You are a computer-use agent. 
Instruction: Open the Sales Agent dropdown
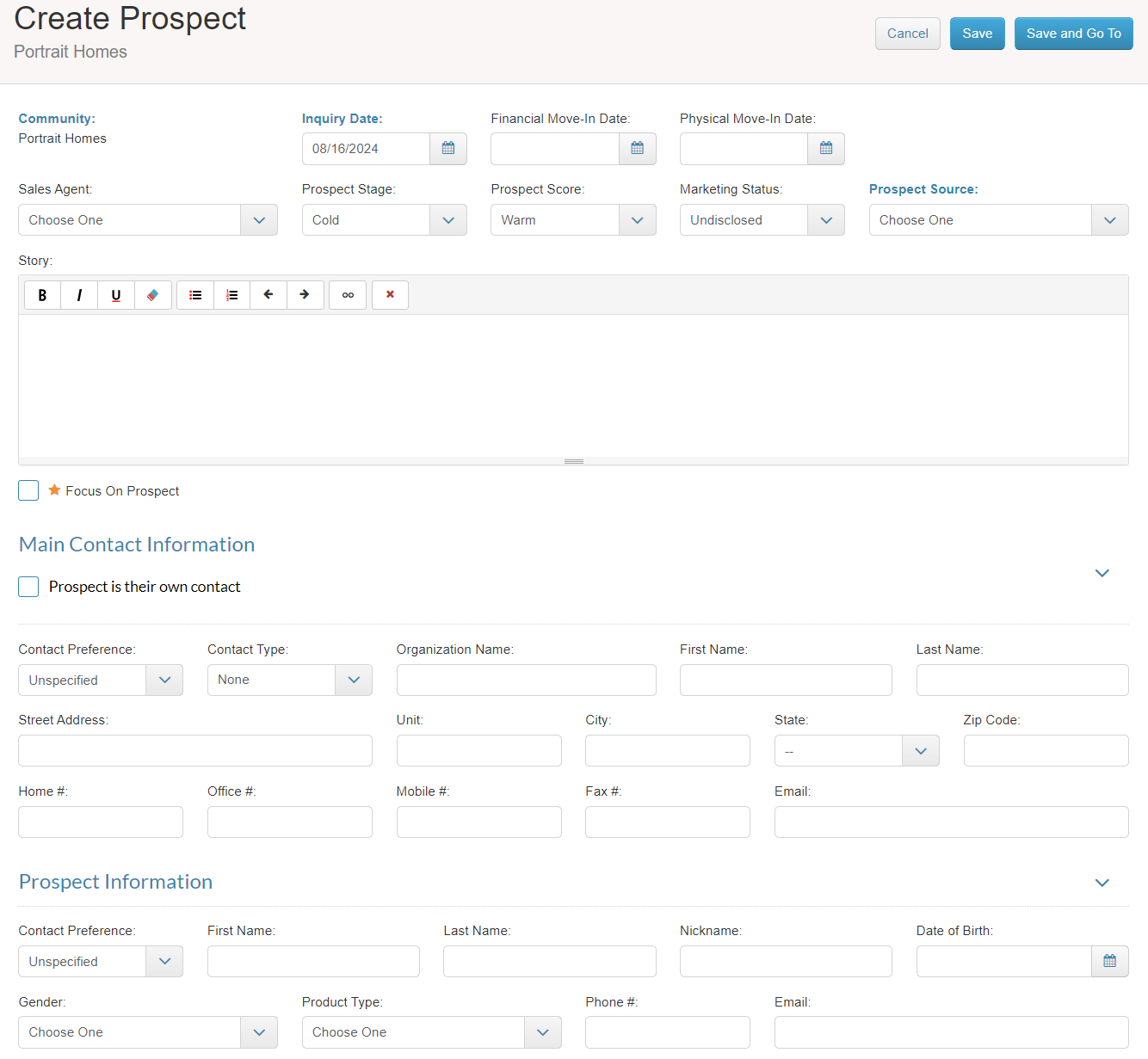pos(148,220)
